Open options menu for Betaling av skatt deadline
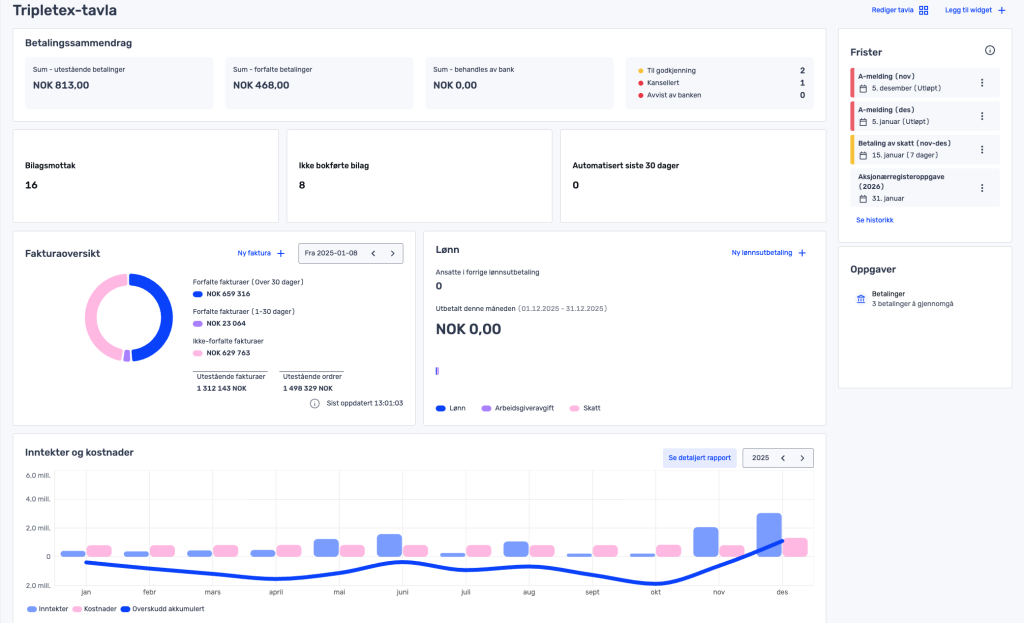 pyautogui.click(x=982, y=150)
